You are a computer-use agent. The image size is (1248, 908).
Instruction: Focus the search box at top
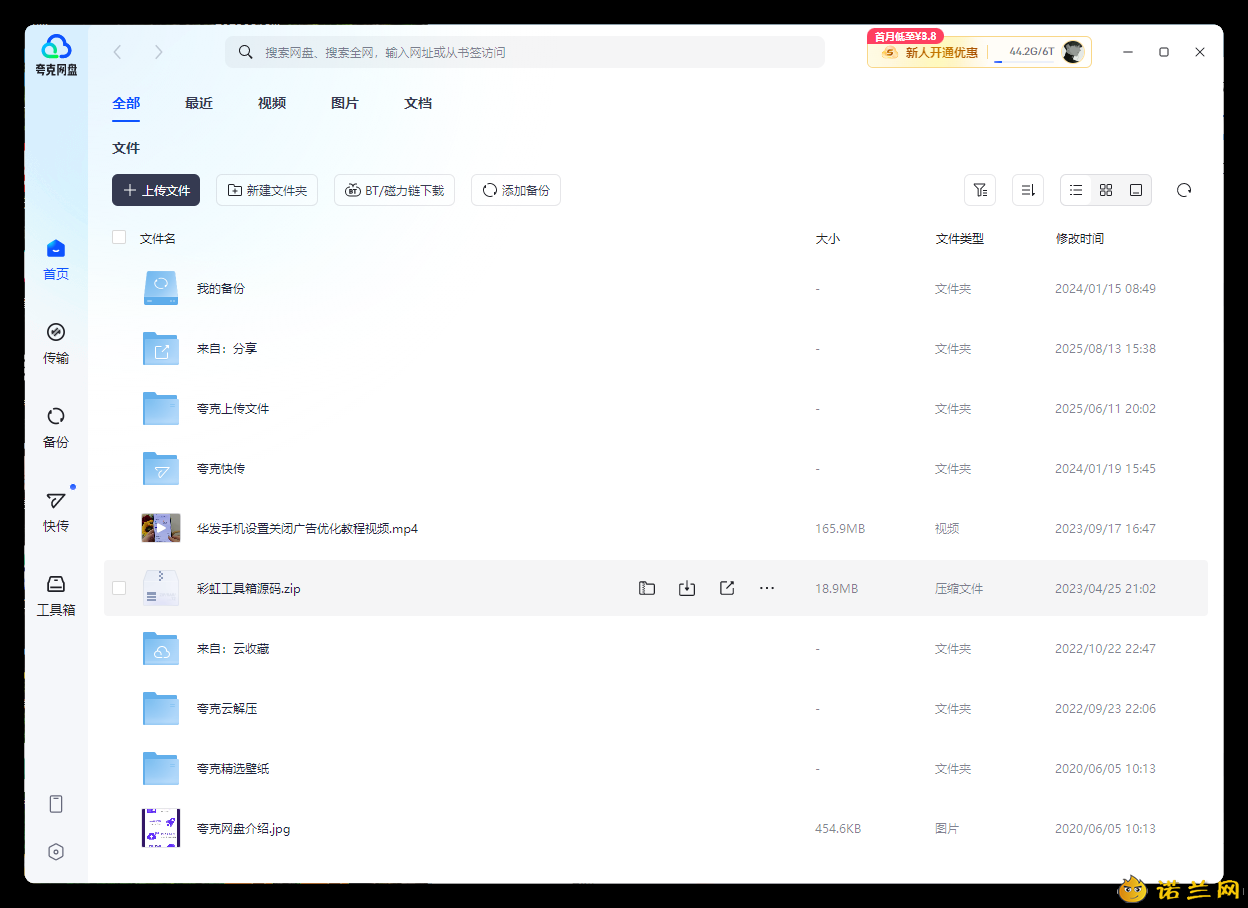525,52
